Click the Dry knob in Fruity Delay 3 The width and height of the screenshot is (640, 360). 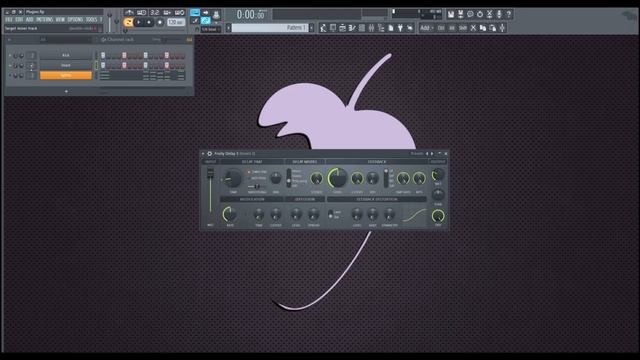click(x=438, y=216)
